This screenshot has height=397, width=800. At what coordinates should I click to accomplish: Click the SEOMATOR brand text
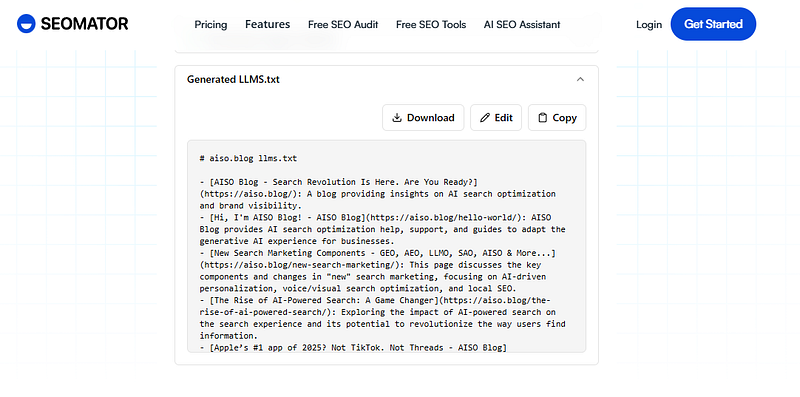pos(85,24)
